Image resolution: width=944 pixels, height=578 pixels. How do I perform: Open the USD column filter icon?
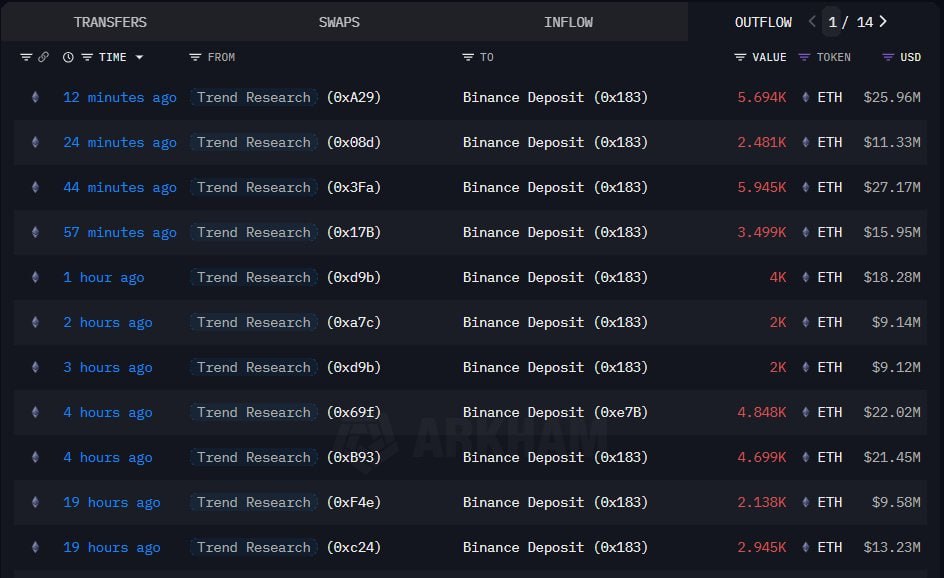[x=887, y=57]
